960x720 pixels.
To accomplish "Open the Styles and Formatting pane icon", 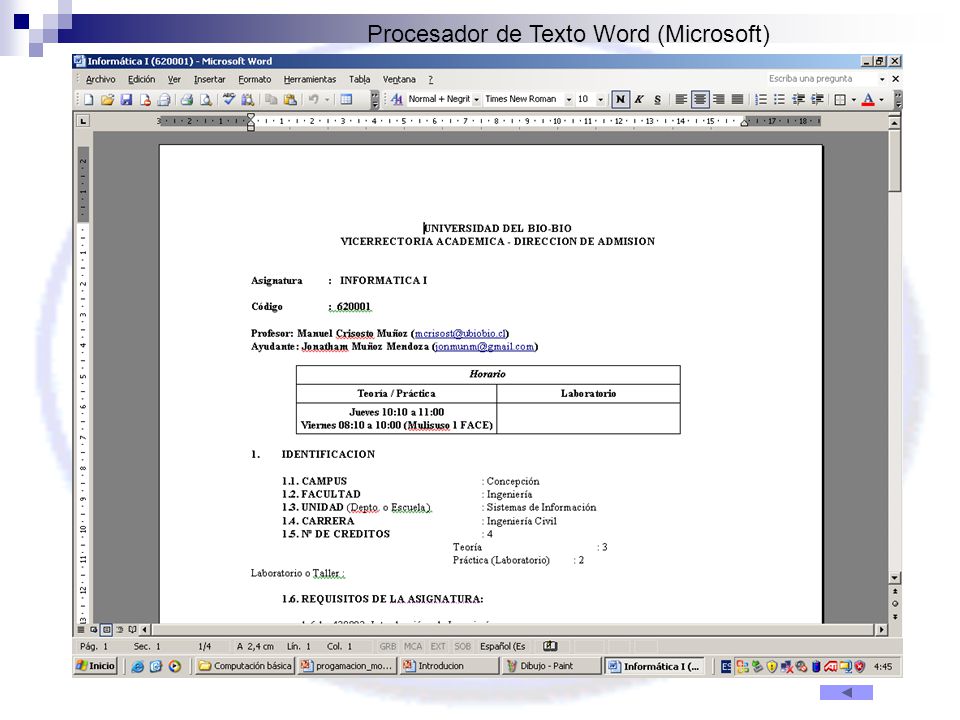I will tap(397, 99).
